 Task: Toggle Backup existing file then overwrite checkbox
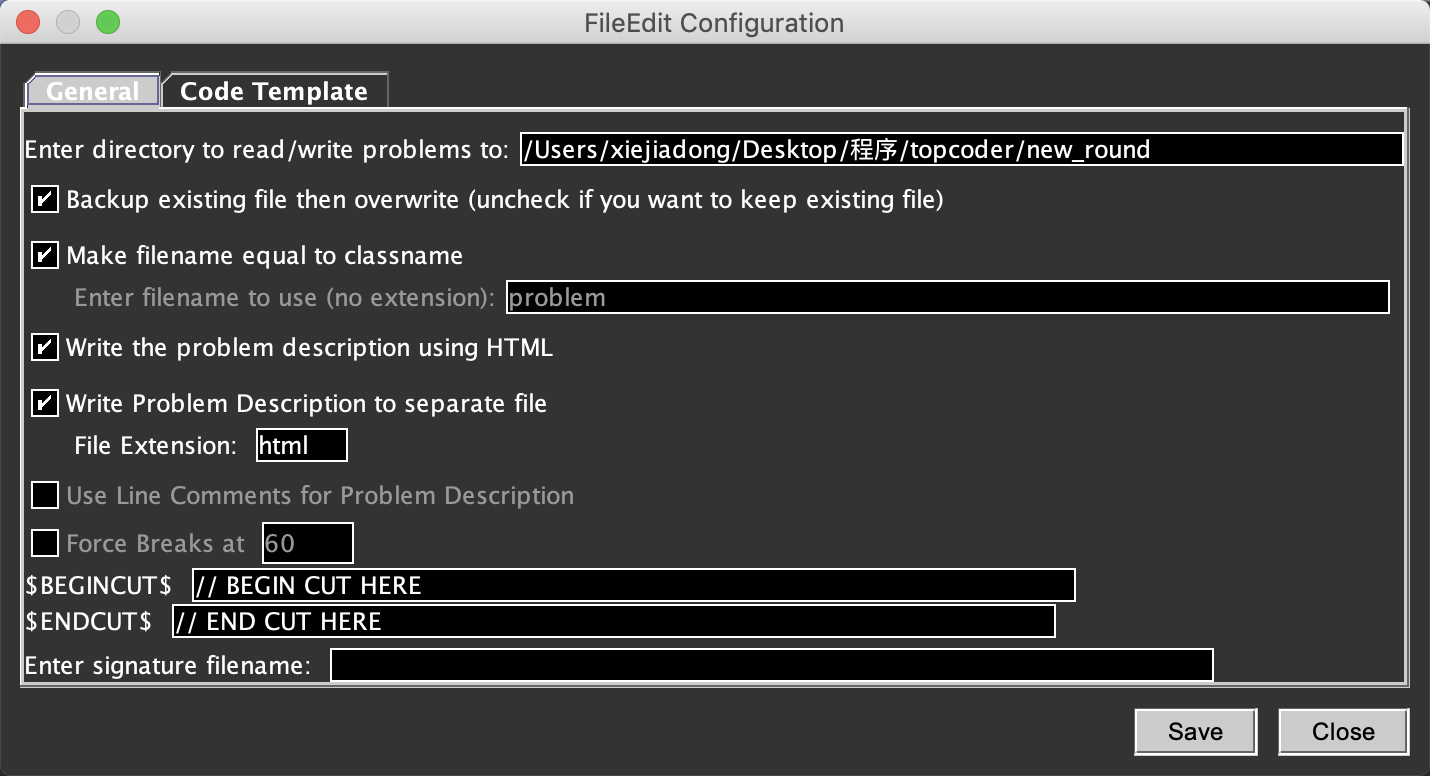click(x=45, y=199)
